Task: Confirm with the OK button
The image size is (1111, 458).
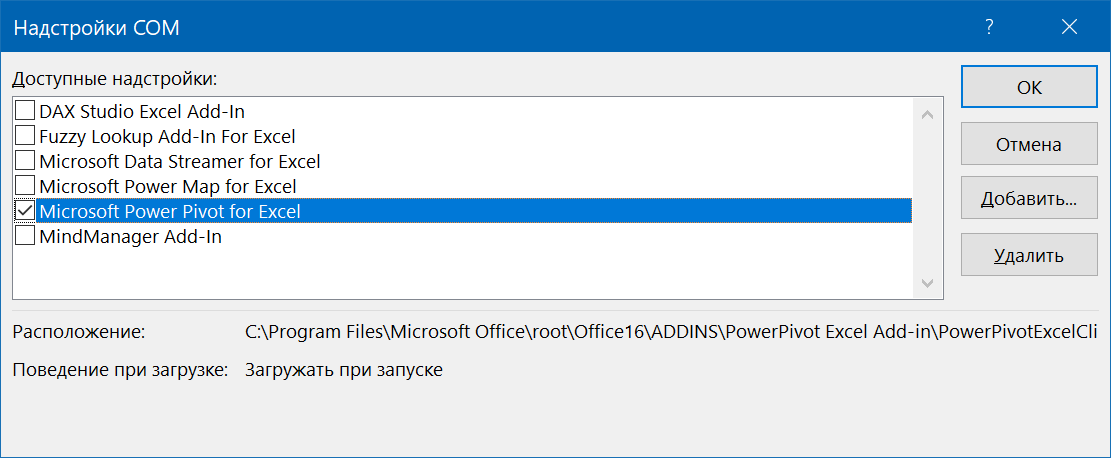Action: point(1030,87)
